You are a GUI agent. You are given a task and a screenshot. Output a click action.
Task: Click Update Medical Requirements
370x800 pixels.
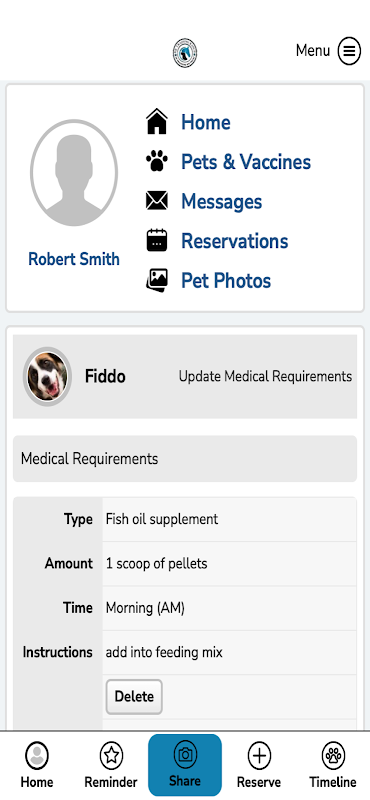[x=265, y=377]
